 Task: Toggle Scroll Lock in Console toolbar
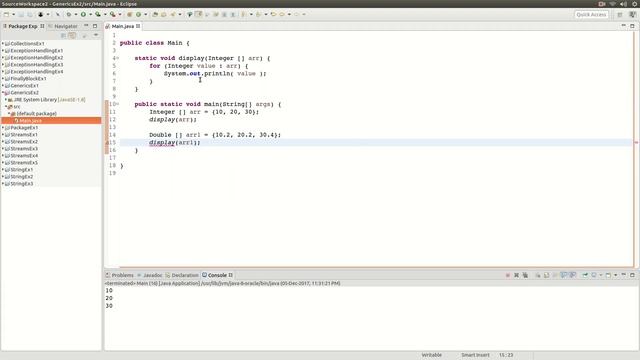tap(547, 275)
